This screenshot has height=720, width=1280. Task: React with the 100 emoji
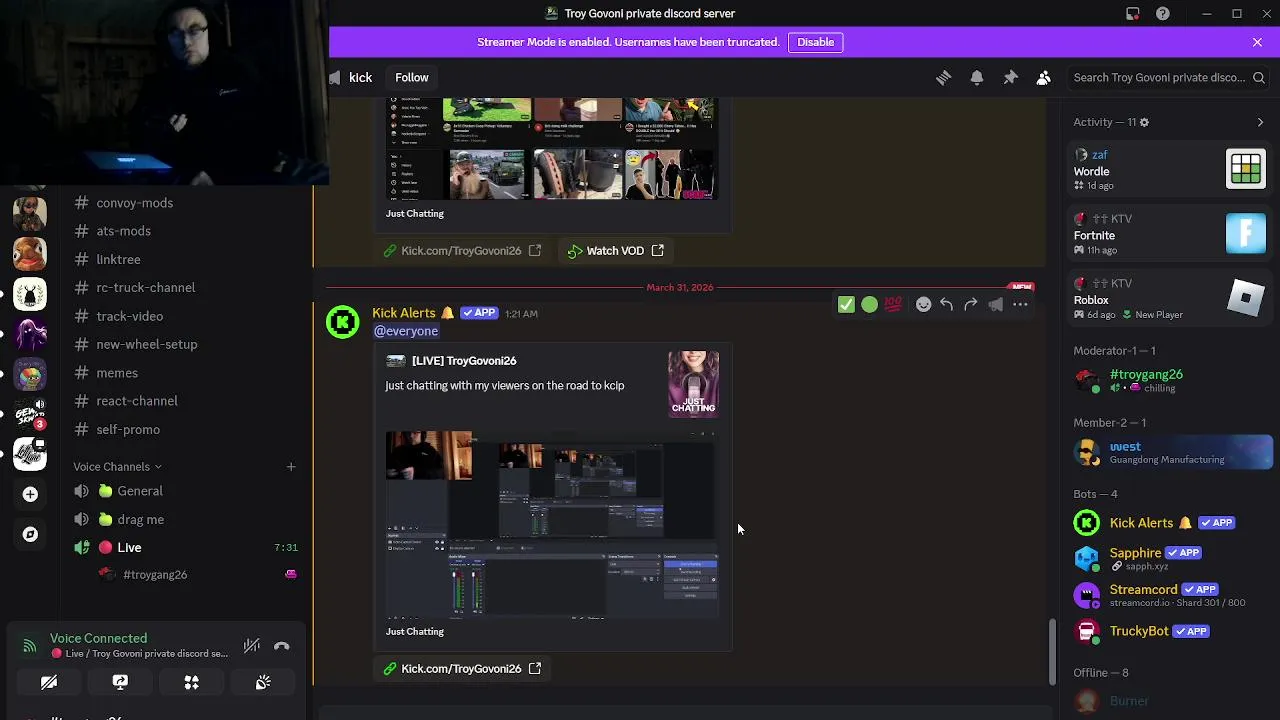[893, 305]
